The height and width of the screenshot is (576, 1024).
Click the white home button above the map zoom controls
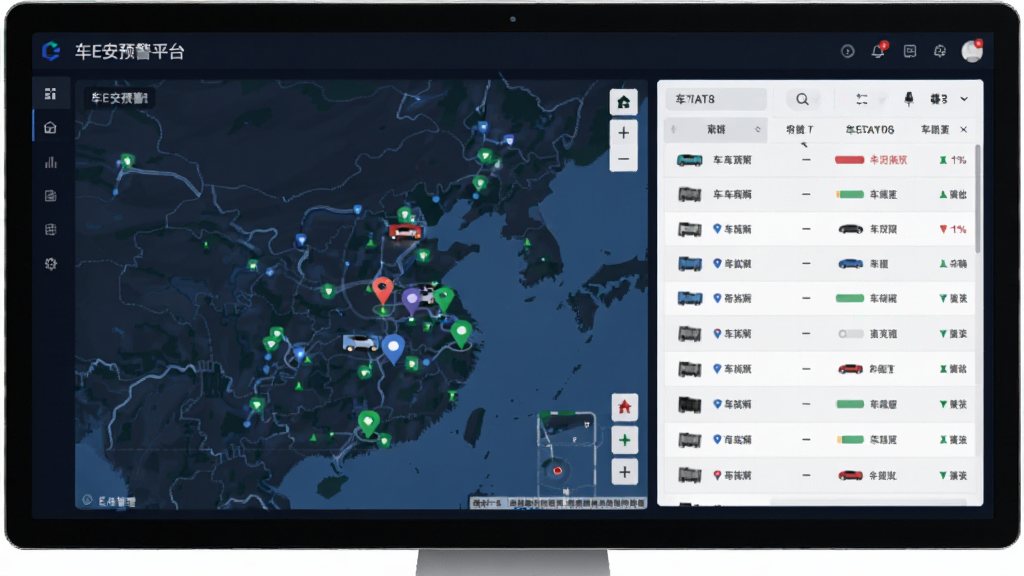[x=624, y=102]
